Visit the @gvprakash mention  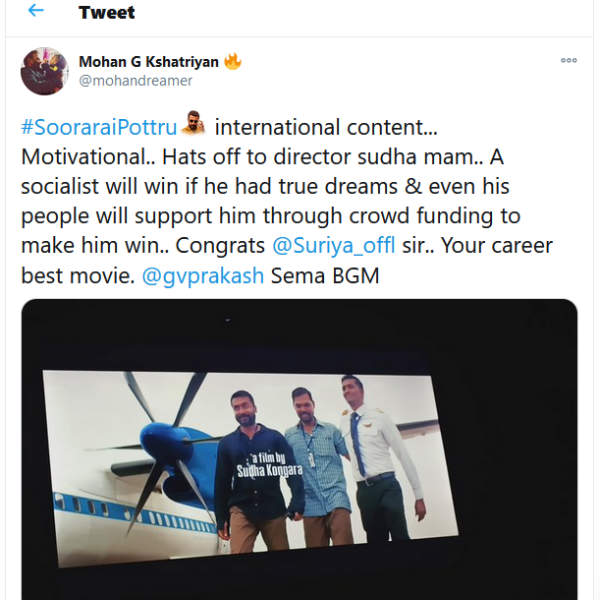pyautogui.click(x=204, y=275)
